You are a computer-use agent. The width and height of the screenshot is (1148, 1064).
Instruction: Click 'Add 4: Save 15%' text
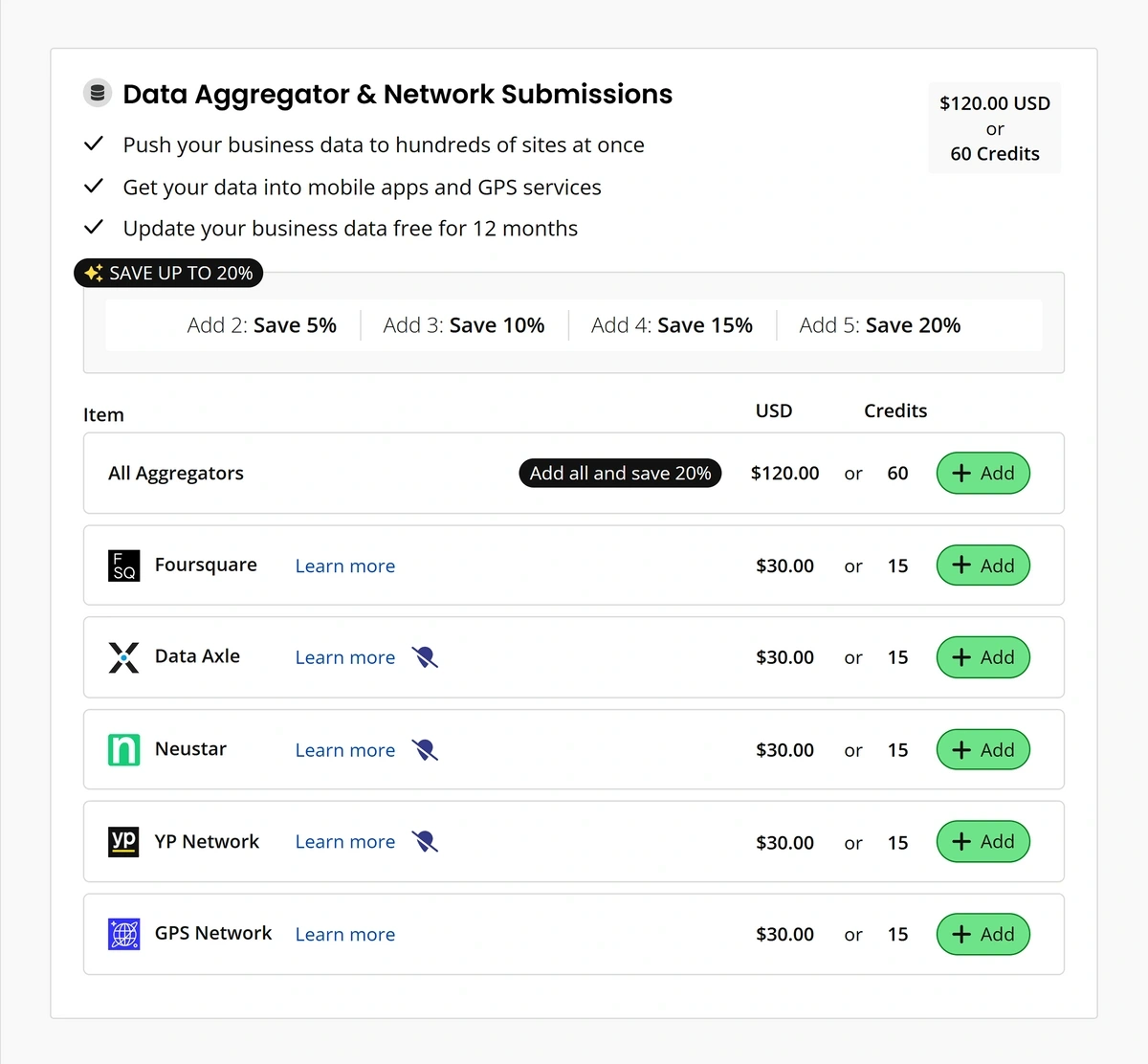(672, 325)
